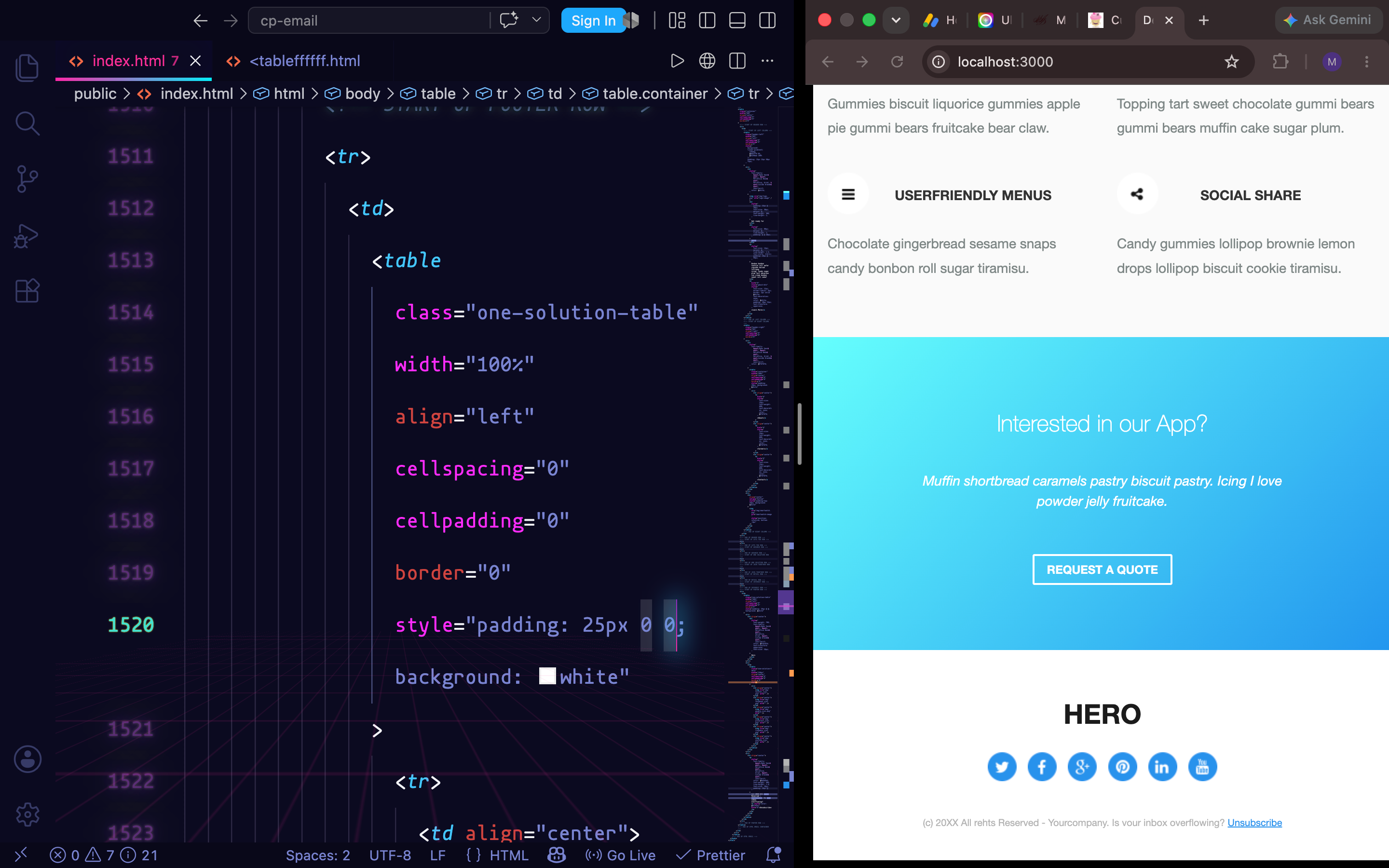Screen dimensions: 1389x868
Task: Click the Prettier status item
Action: coord(710,855)
